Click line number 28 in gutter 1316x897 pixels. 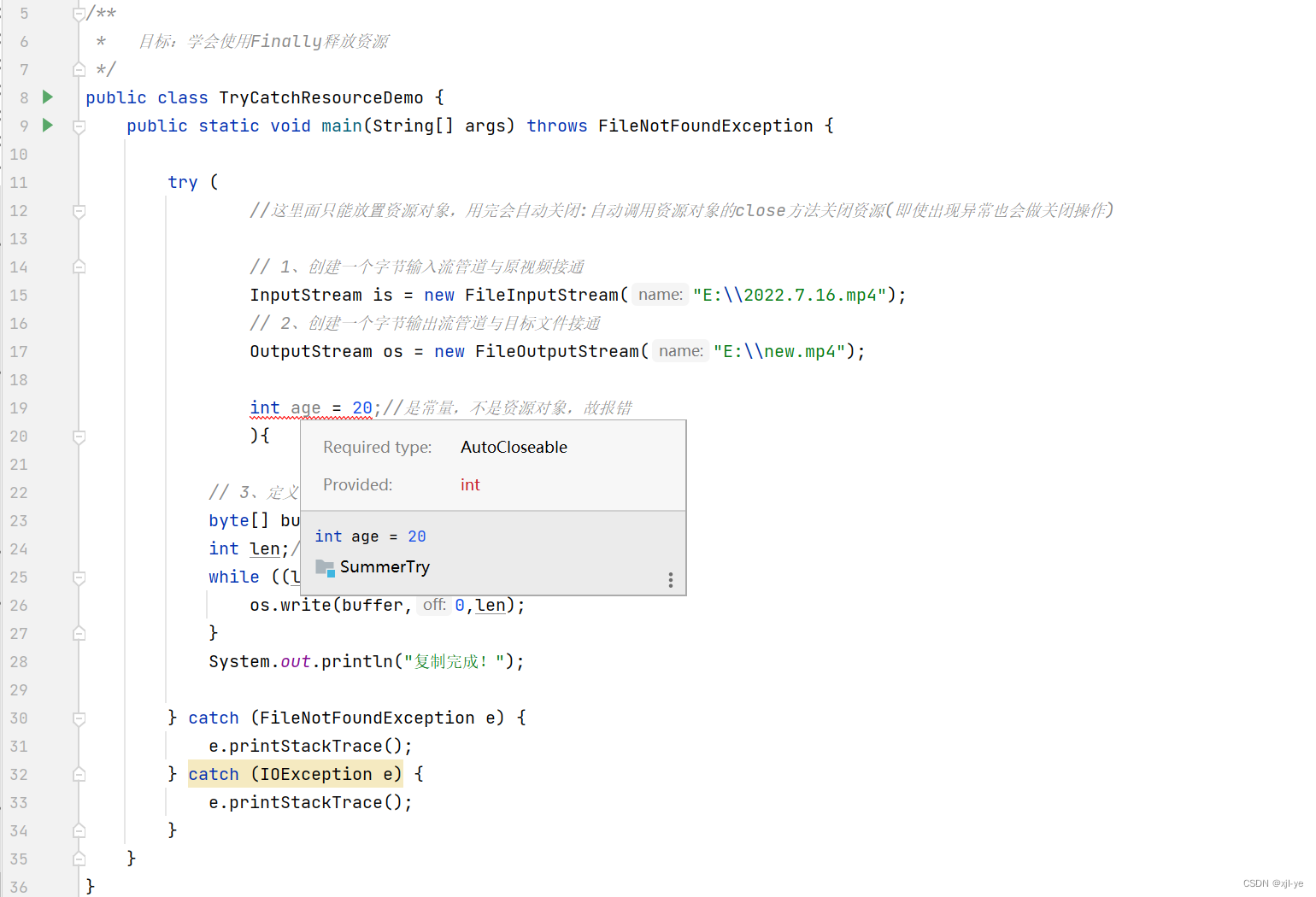click(x=19, y=662)
